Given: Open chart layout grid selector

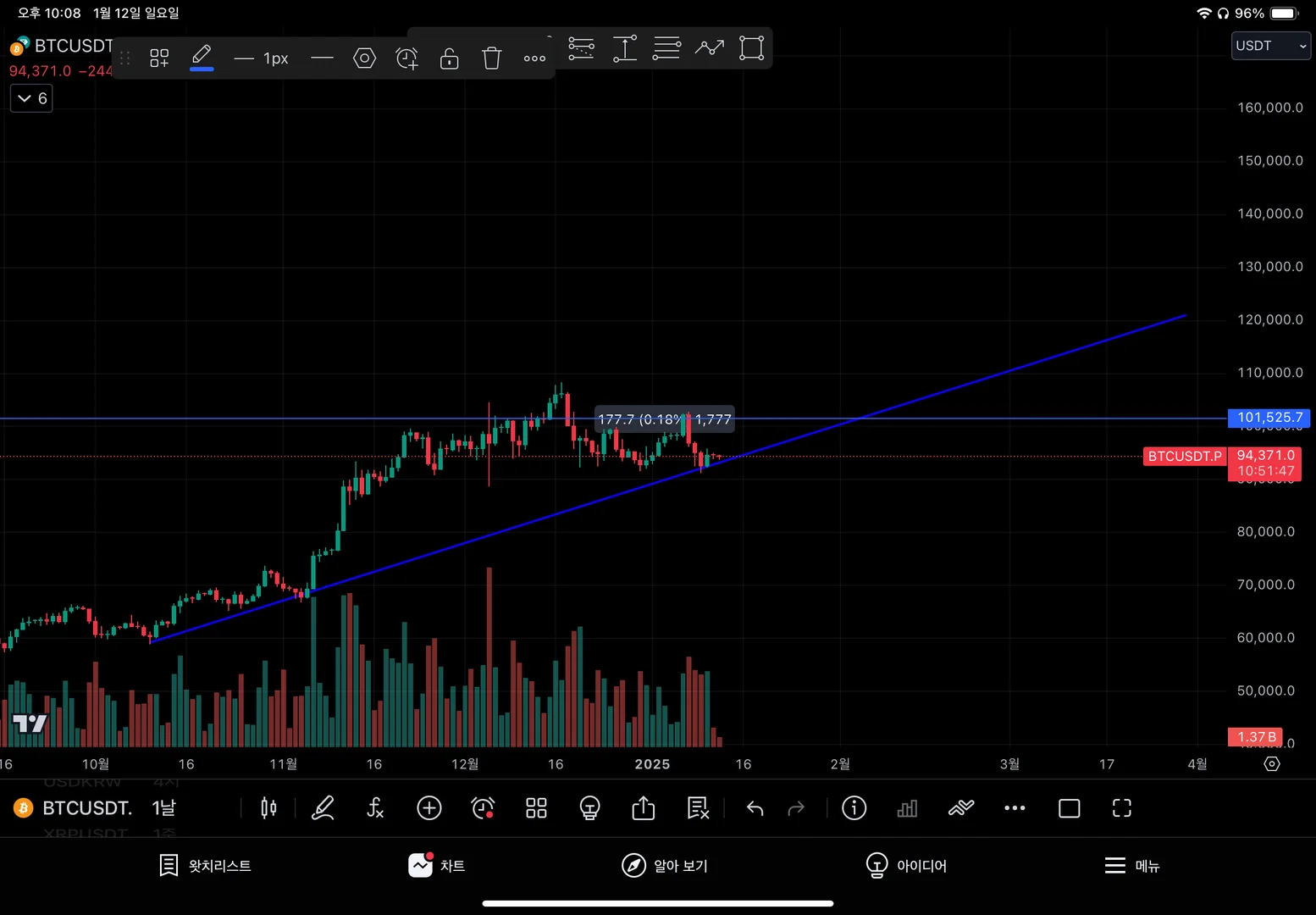Looking at the screenshot, I should click(536, 808).
